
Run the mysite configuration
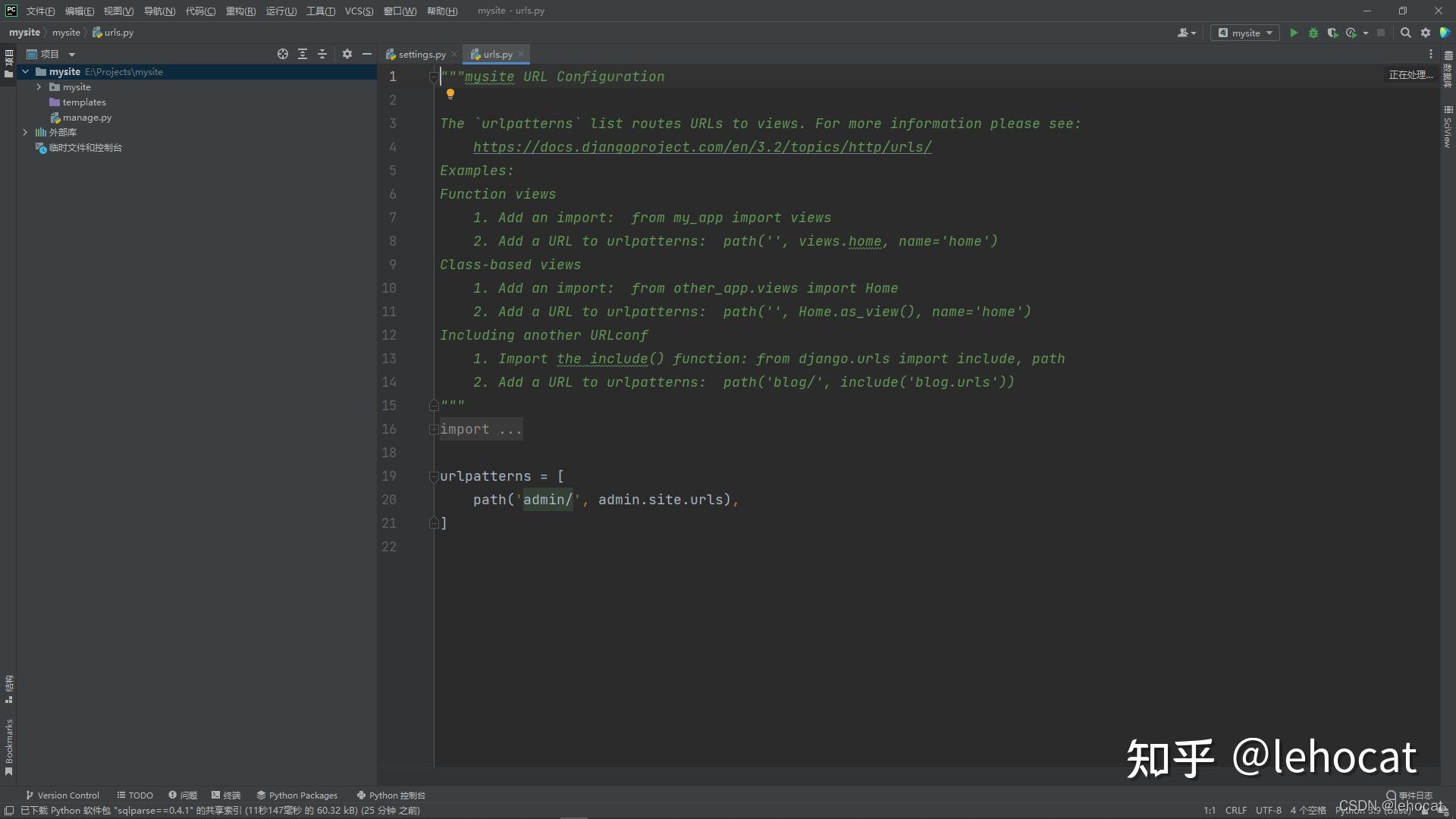pyautogui.click(x=1294, y=33)
